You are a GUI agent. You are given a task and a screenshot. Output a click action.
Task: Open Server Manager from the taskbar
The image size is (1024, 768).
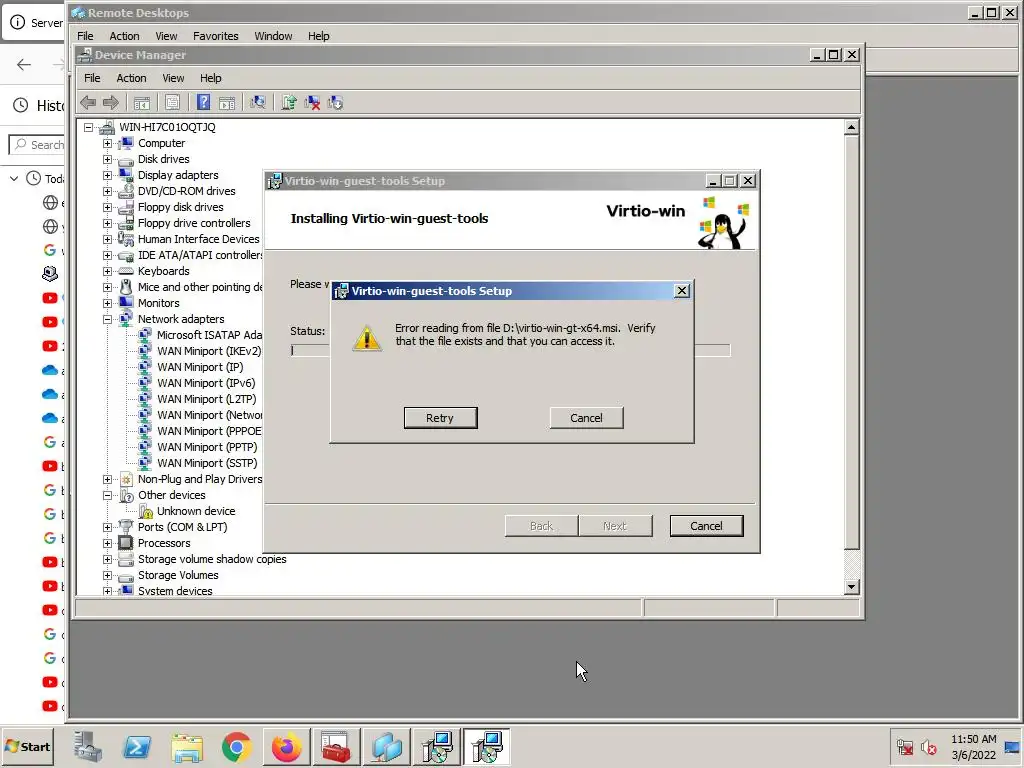pos(88,747)
